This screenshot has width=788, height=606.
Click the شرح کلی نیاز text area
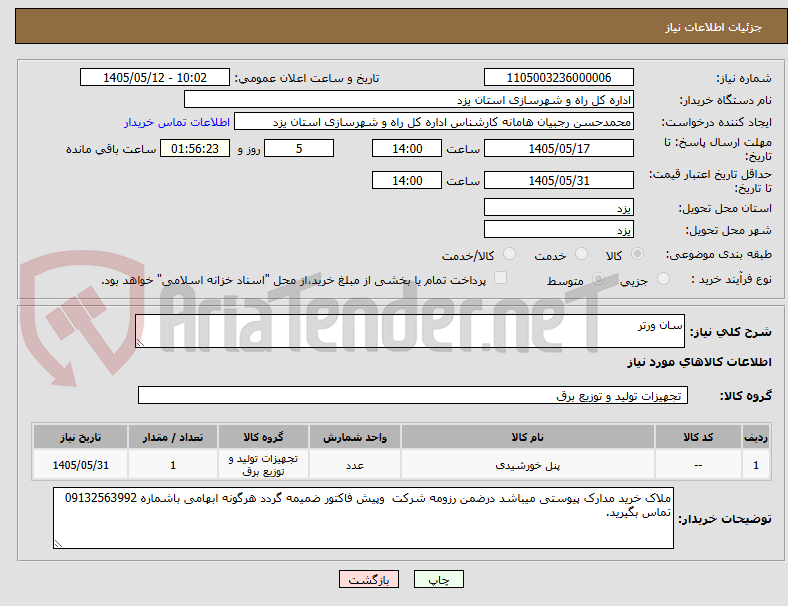click(x=410, y=331)
